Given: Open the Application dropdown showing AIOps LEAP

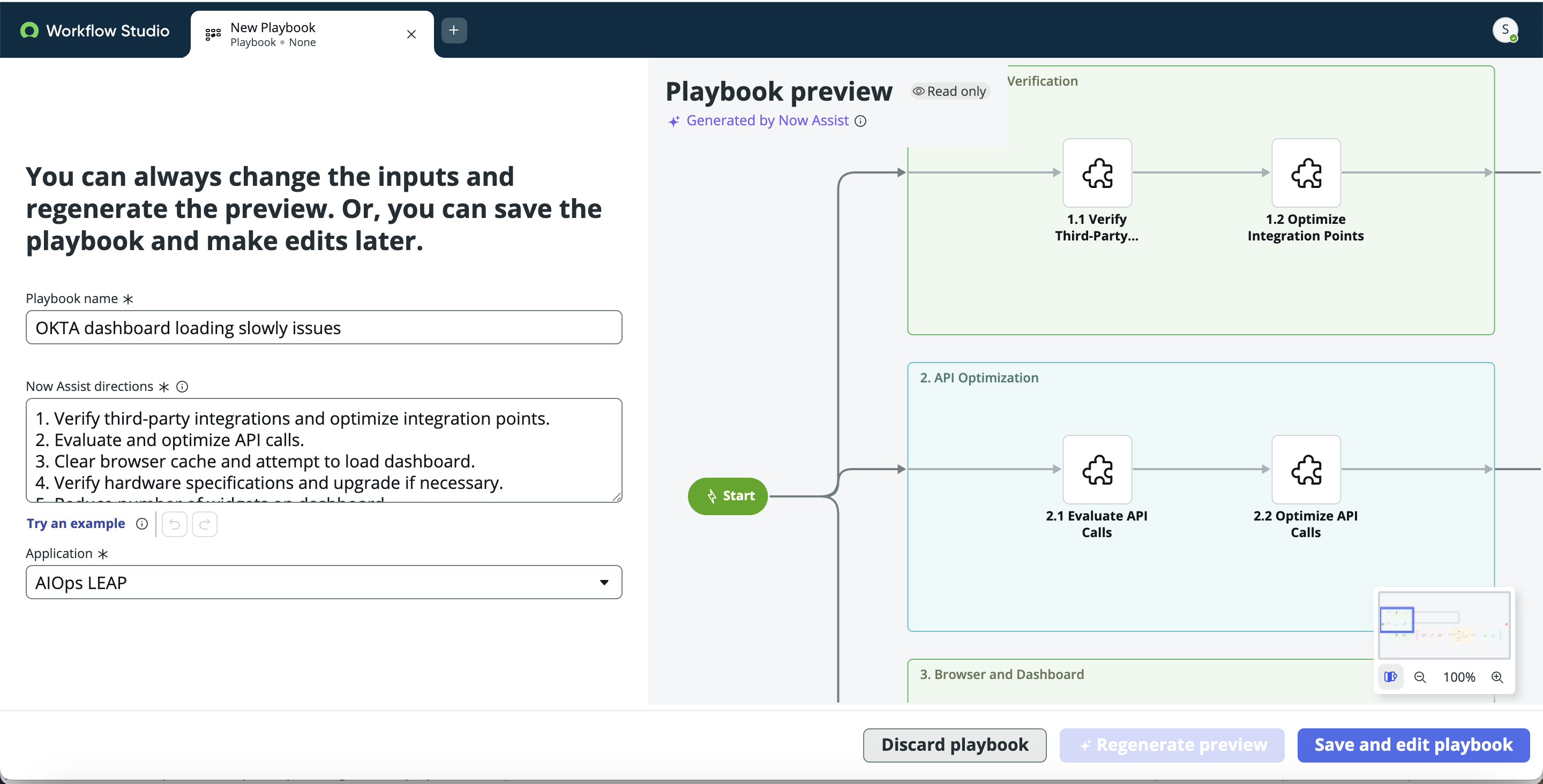Looking at the screenshot, I should pos(324,582).
